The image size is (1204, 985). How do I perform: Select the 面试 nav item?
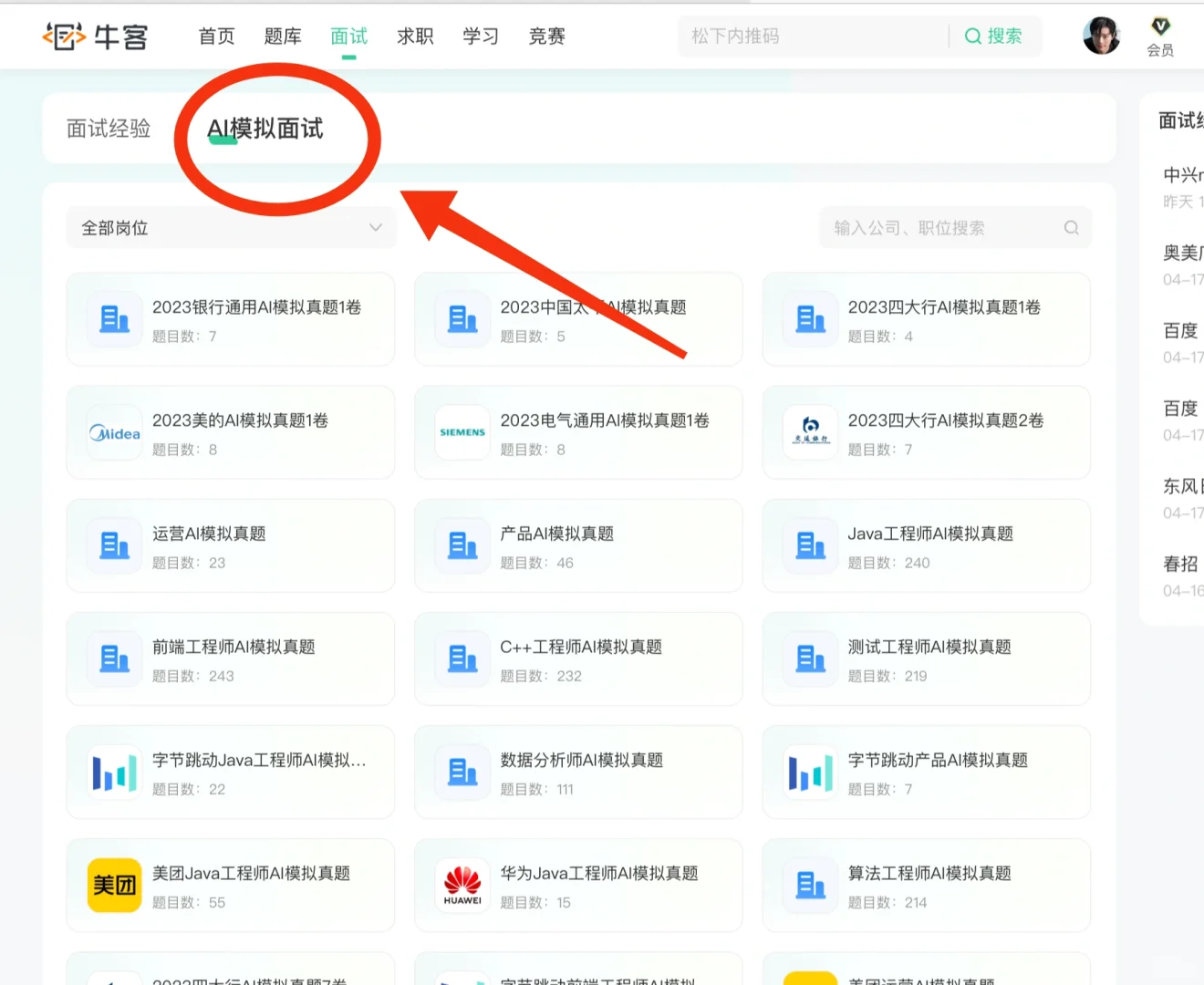click(348, 36)
